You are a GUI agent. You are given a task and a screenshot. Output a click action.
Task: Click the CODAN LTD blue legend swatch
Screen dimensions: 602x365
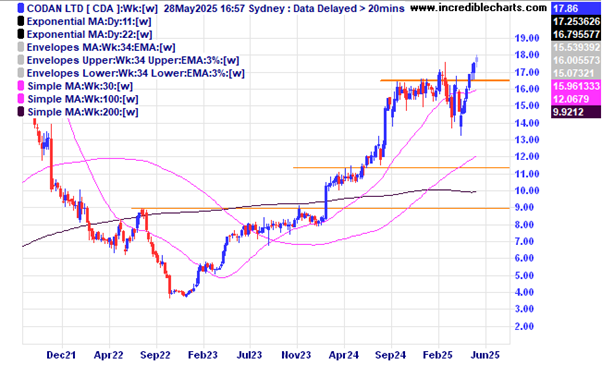click(21, 8)
